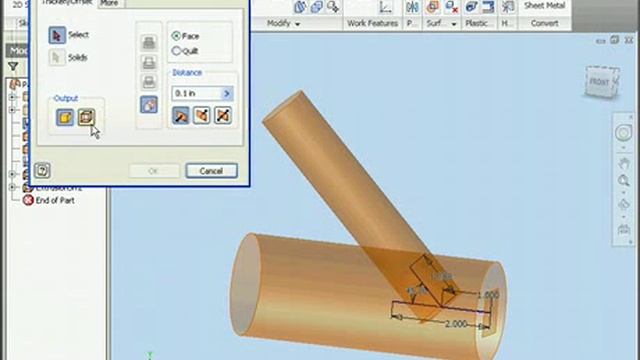The width and height of the screenshot is (640, 360).
Task: Expand the second browser tree node
Action: pyautogui.click(x=12, y=110)
